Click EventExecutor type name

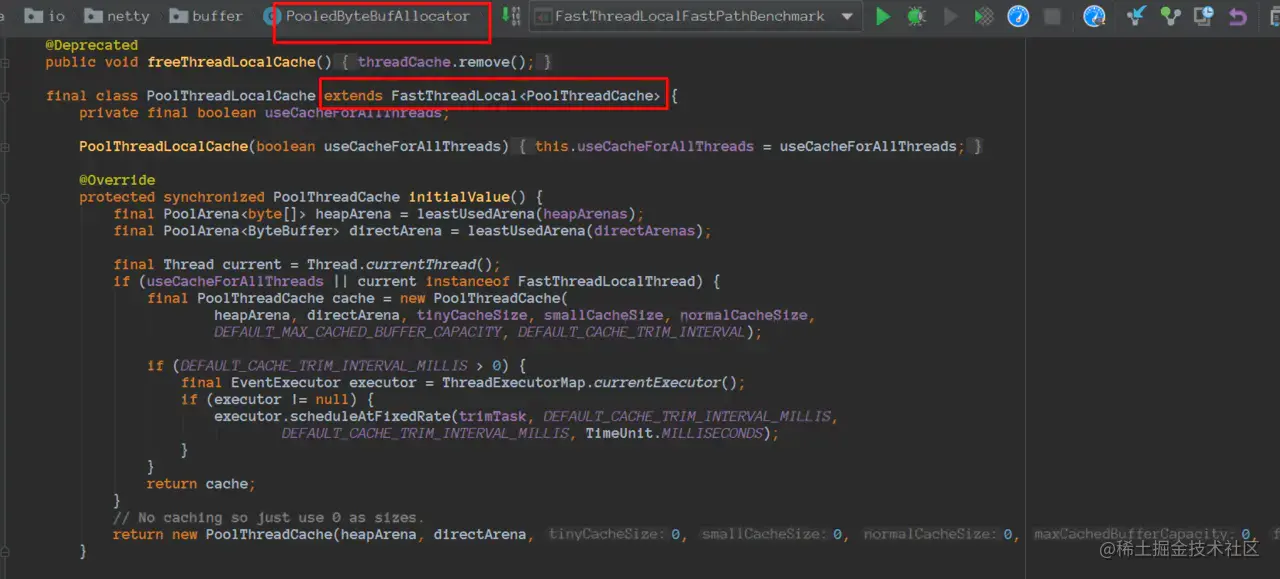[285, 383]
